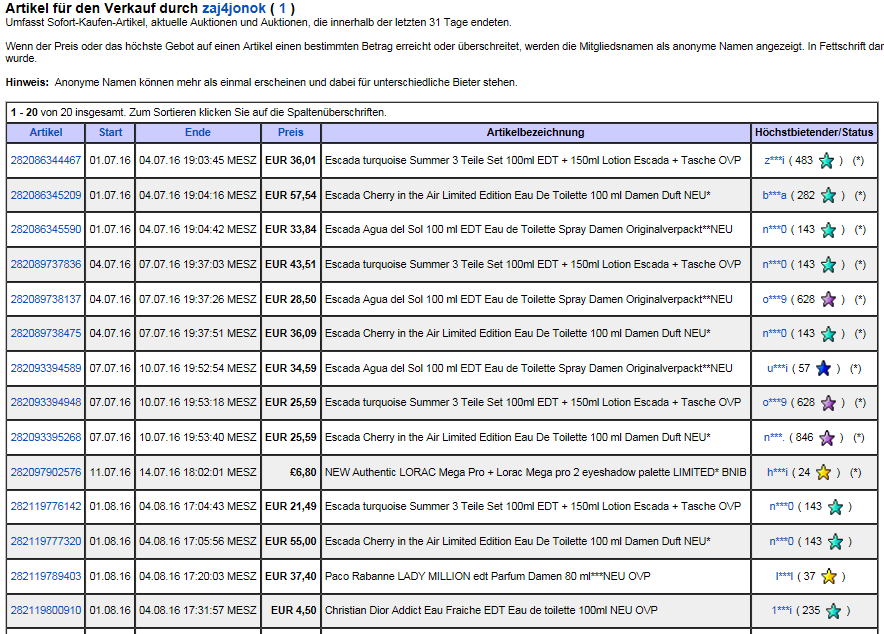Click star icon in row 282119777320
884x634 pixels.
[835, 542]
